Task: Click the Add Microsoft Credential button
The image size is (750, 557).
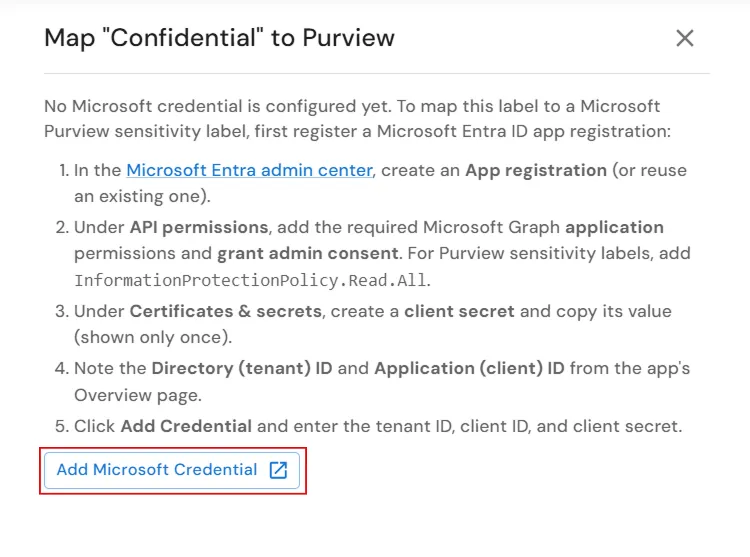Action: pos(172,470)
